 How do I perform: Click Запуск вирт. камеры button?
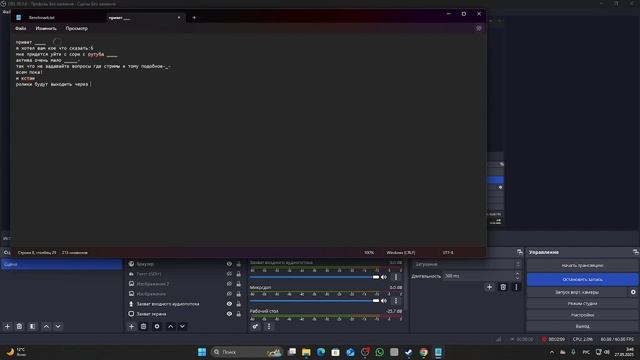(x=577, y=292)
